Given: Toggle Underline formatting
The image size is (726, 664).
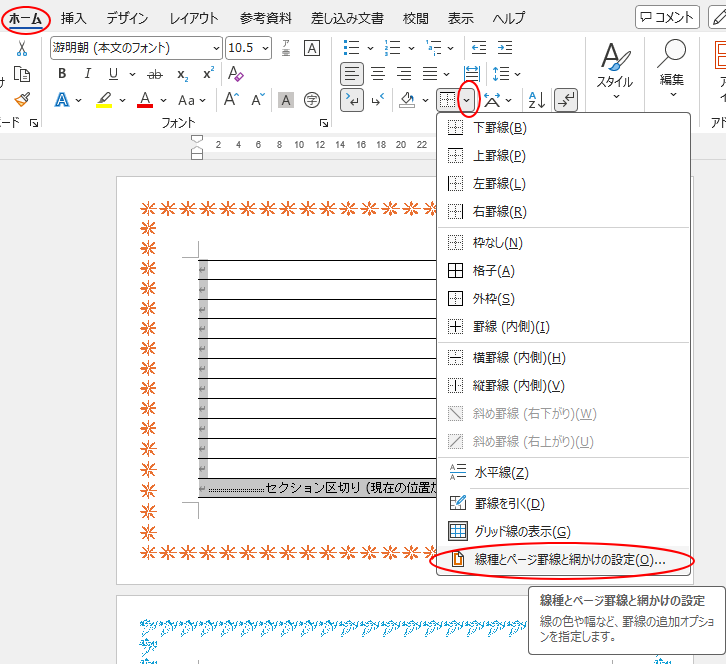Looking at the screenshot, I should point(113,74).
